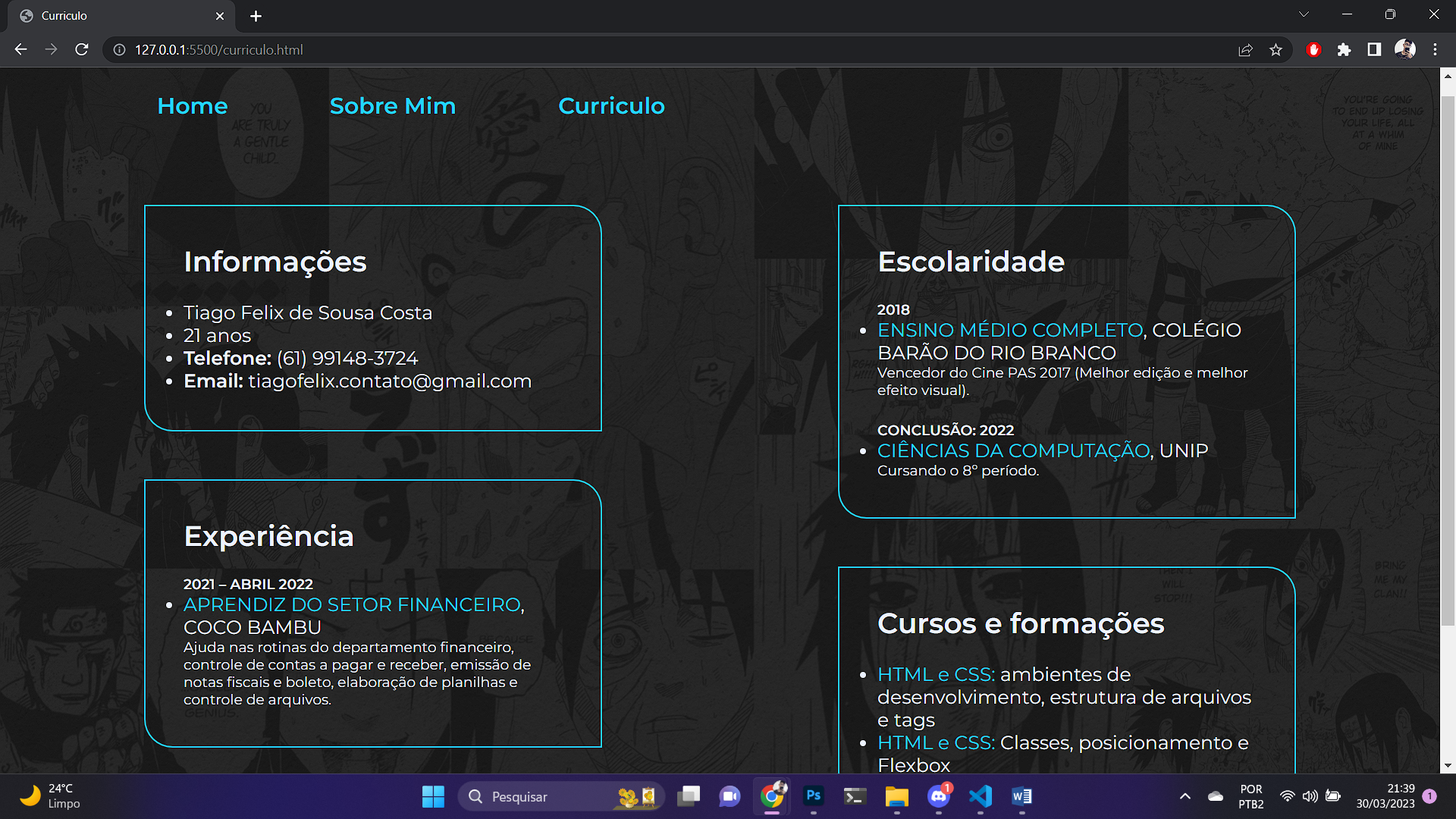Select the Experiência heading

click(269, 536)
